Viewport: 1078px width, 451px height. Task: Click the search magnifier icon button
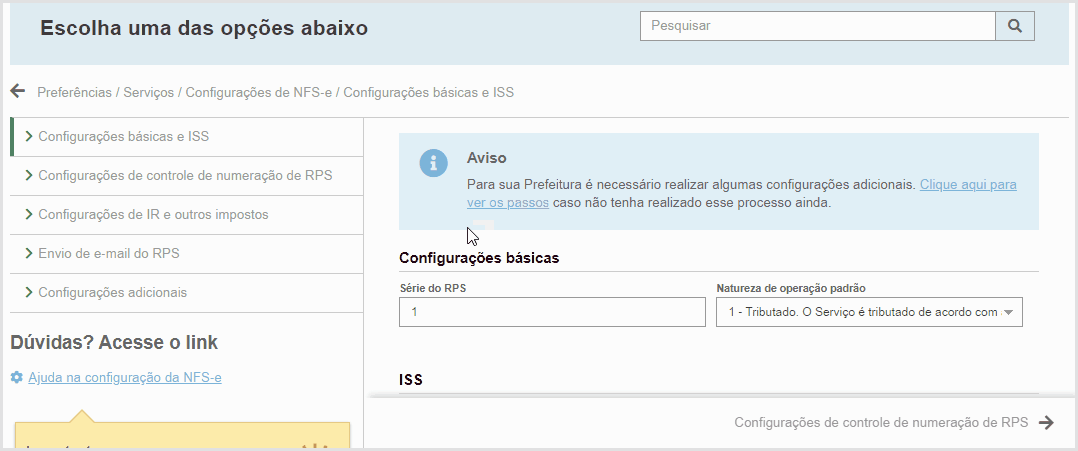pyautogui.click(x=1015, y=26)
